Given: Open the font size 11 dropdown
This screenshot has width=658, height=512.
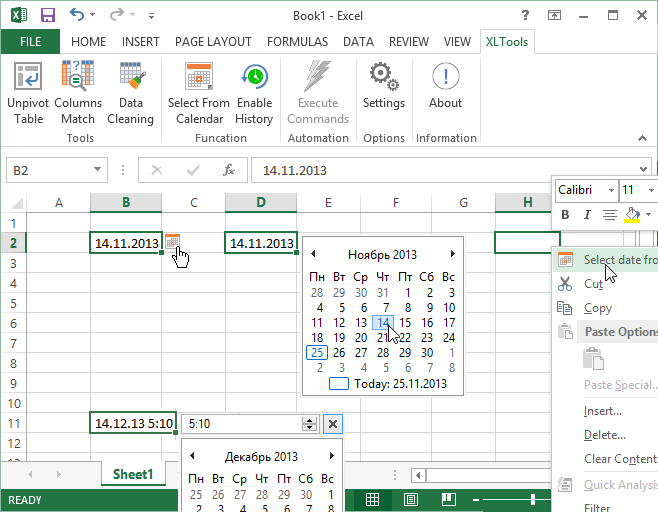Looking at the screenshot, I should pyautogui.click(x=651, y=190).
